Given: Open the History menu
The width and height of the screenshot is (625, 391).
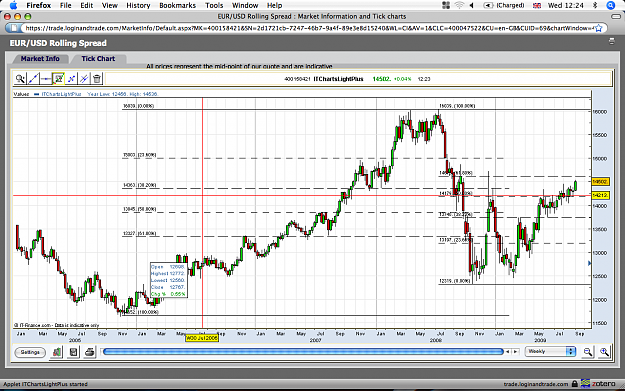Looking at the screenshot, I should coord(138,5).
